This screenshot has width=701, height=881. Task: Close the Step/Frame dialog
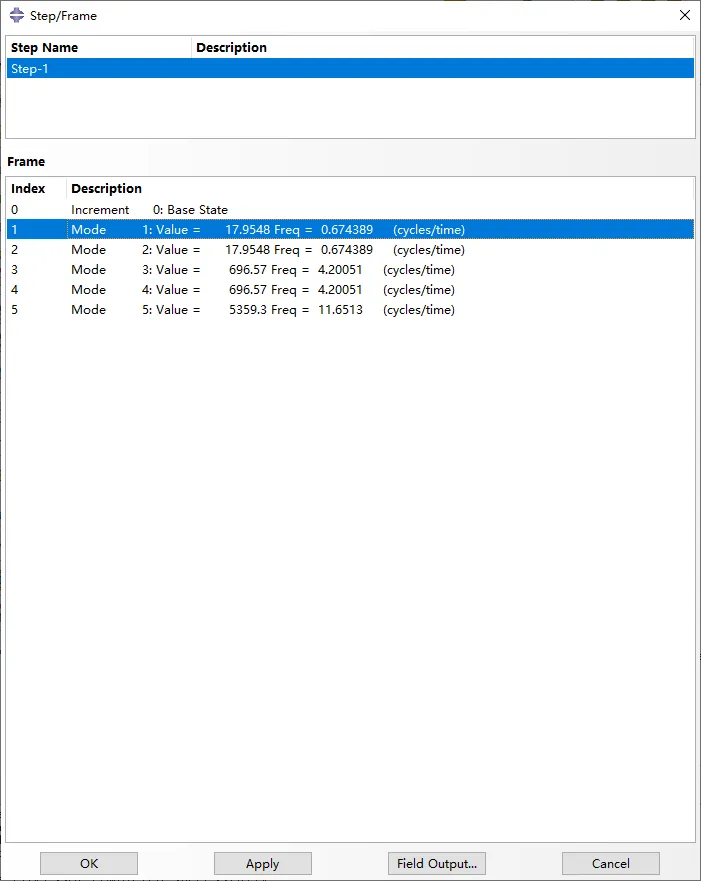684,15
